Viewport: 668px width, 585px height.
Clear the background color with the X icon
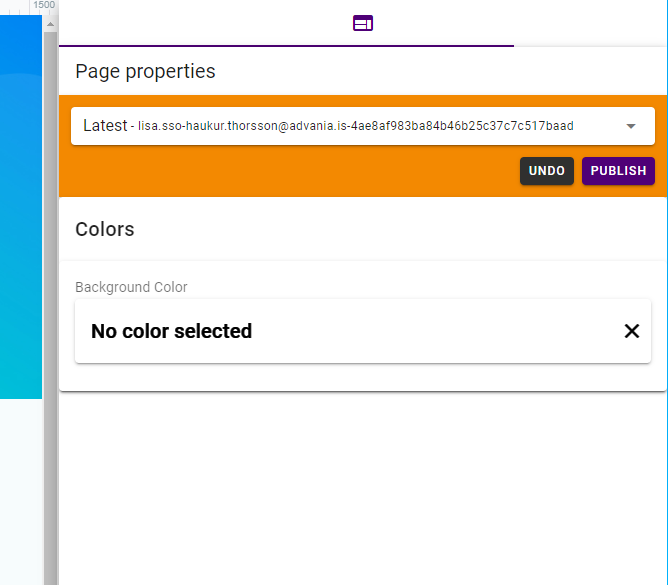tap(631, 331)
